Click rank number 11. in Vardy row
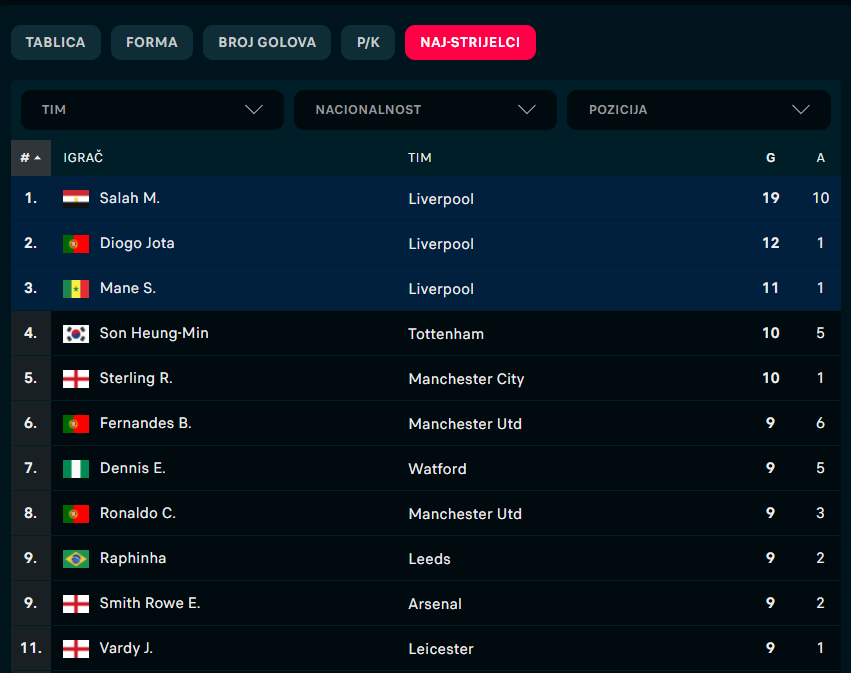851x673 pixels. [x=31, y=649]
